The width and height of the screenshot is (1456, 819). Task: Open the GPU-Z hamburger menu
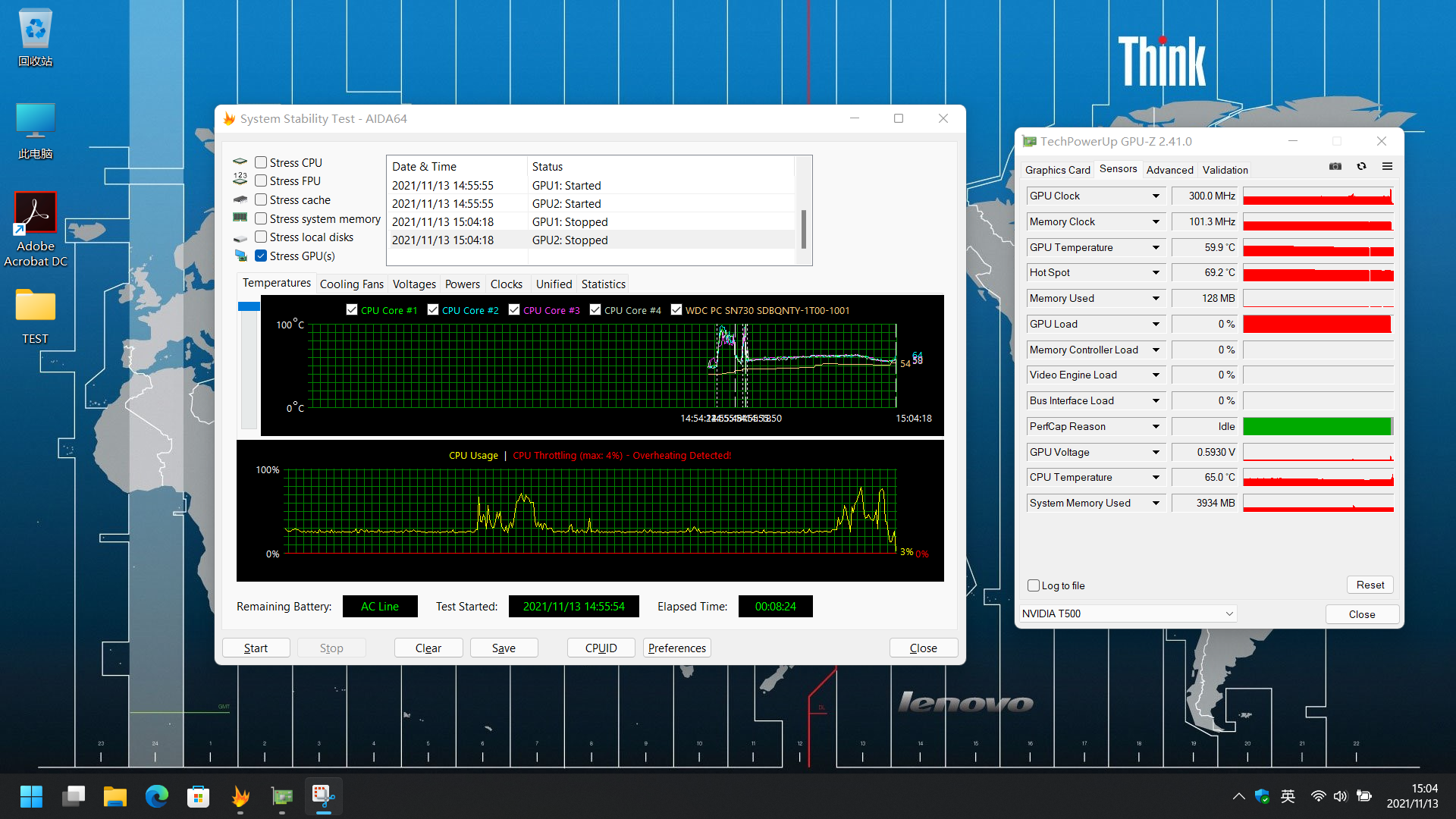[1387, 167]
